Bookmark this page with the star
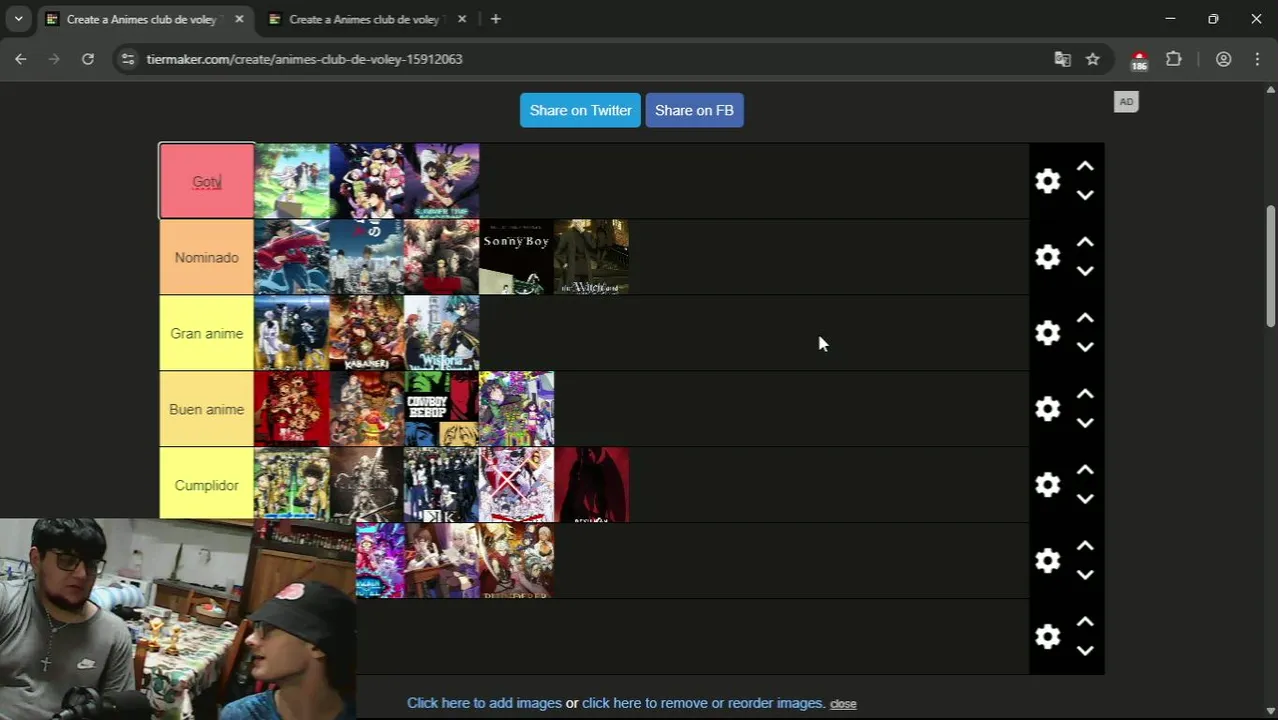1278x720 pixels. pos(1093,59)
